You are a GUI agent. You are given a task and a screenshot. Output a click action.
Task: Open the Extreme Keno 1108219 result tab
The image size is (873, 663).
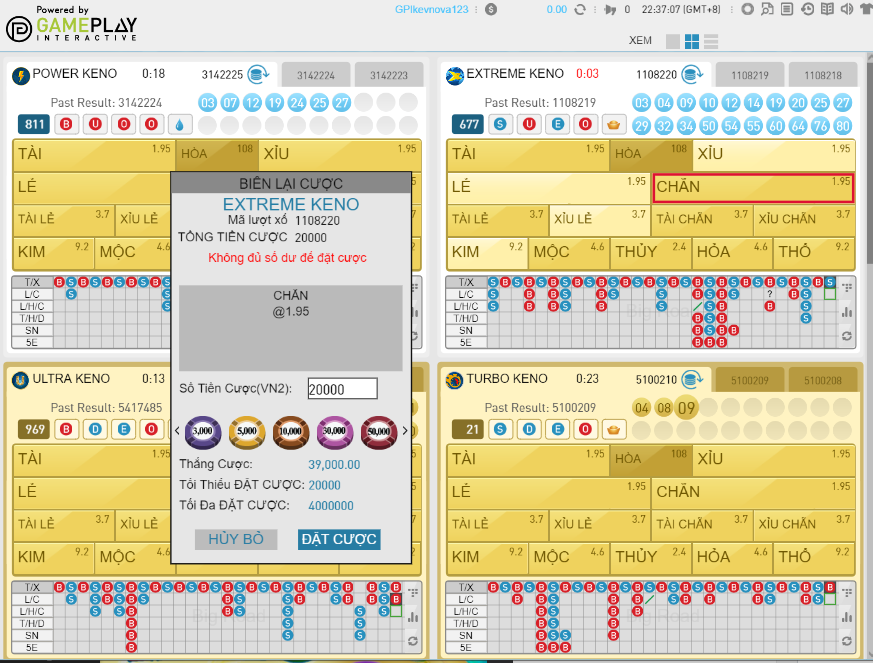pos(749,75)
